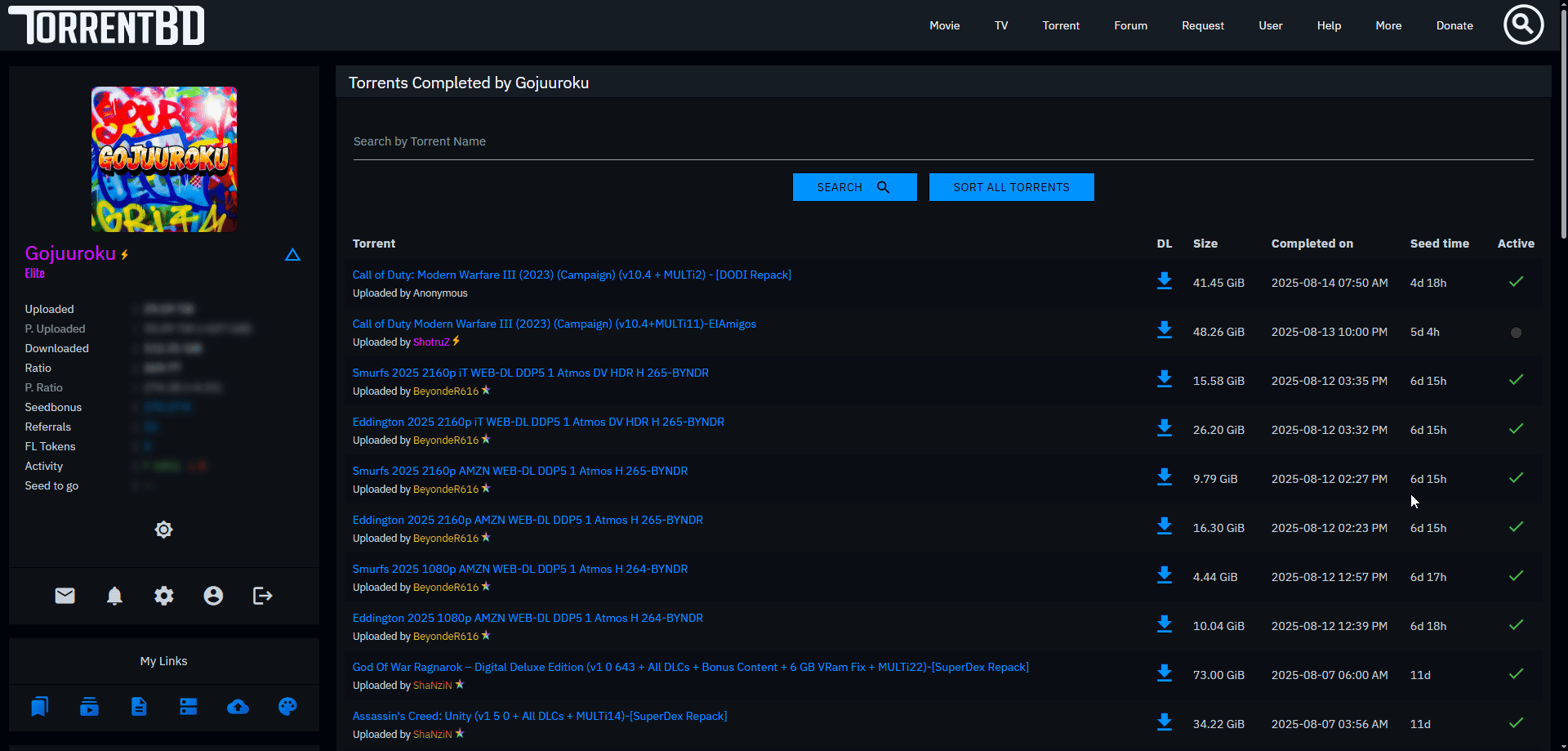
Task: Open the More menu in navigation
Action: (x=1388, y=25)
